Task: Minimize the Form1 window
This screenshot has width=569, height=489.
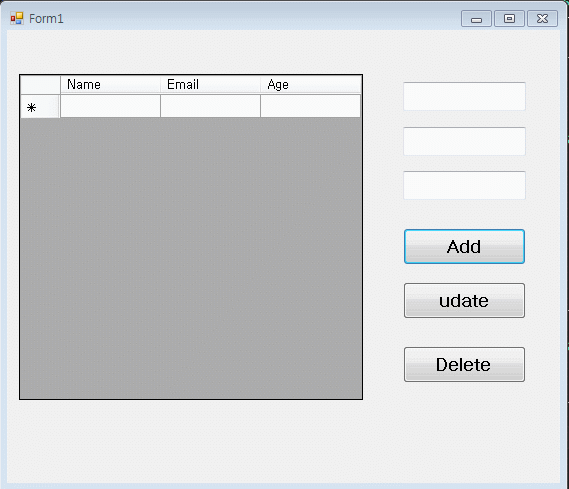Action: (x=476, y=19)
